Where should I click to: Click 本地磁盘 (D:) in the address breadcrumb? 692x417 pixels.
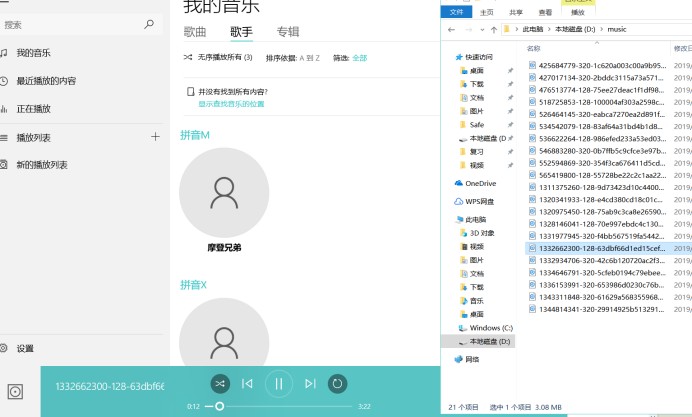[x=575, y=29]
